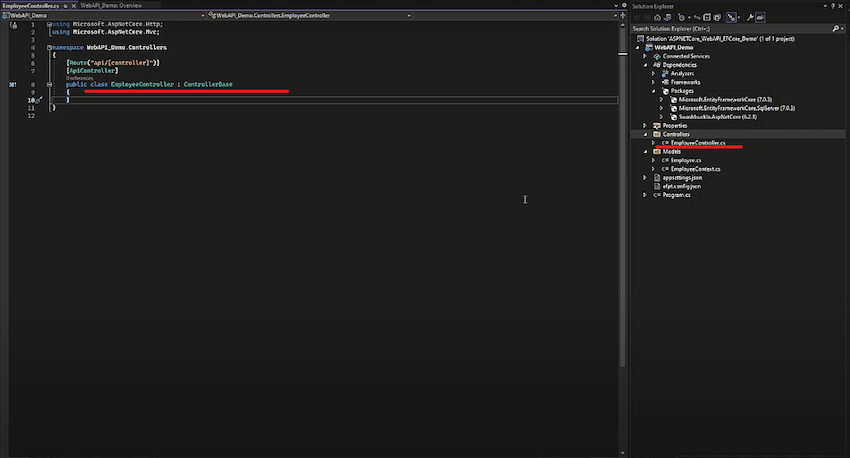Select the EmployeeController.cs editor tab
The width and height of the screenshot is (850, 458).
31,6
